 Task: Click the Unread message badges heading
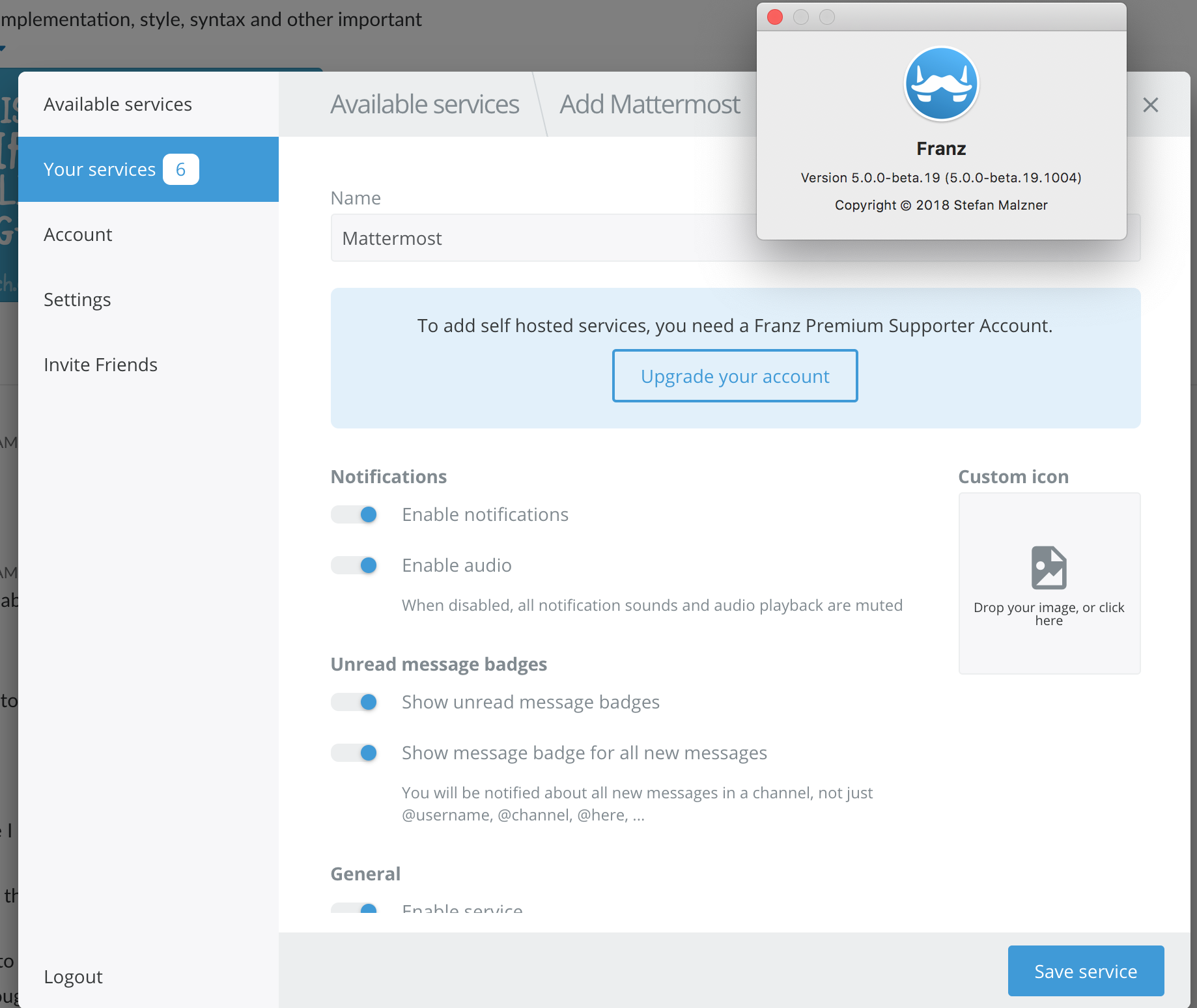pos(439,664)
